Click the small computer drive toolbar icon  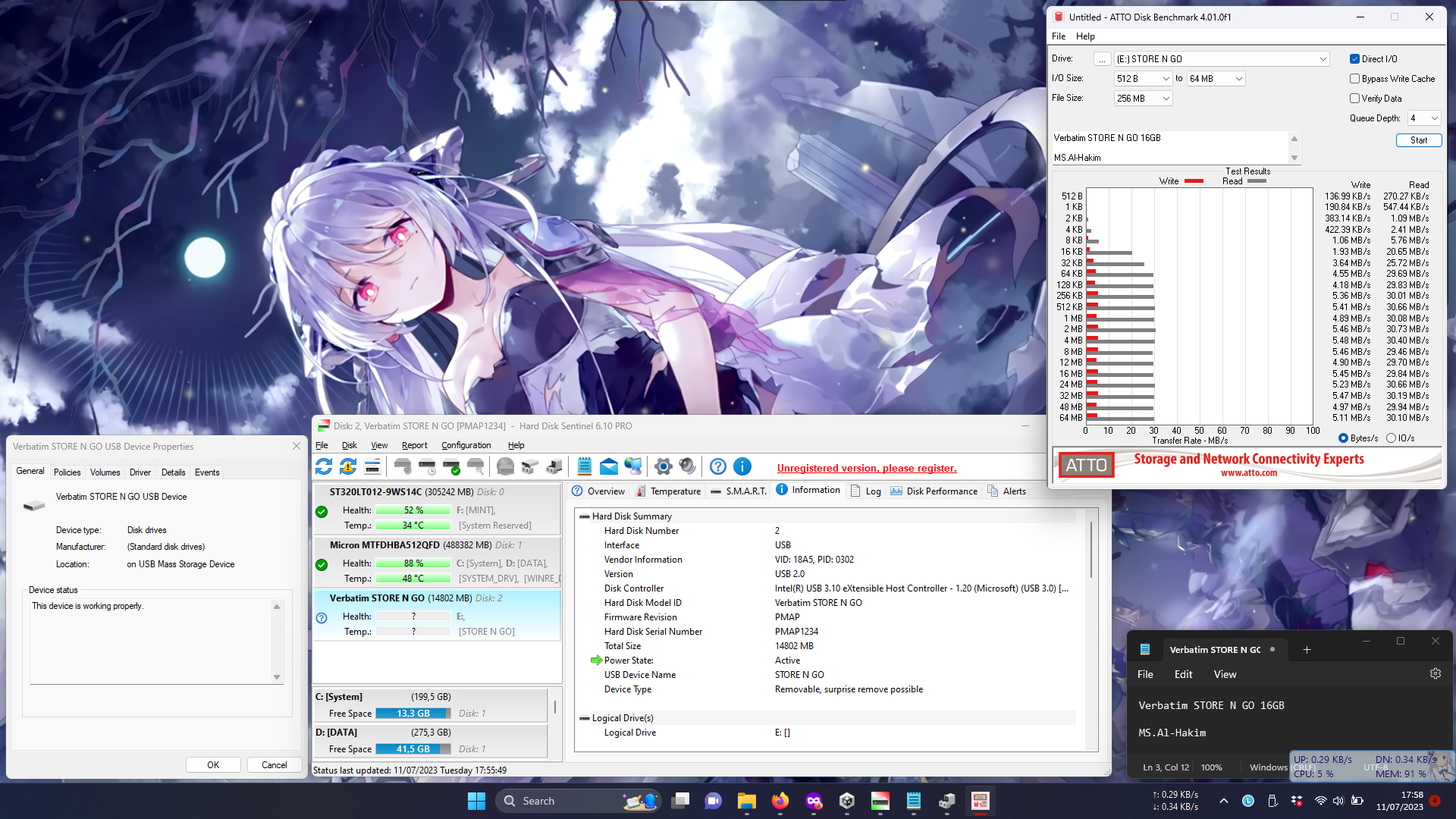click(x=554, y=466)
